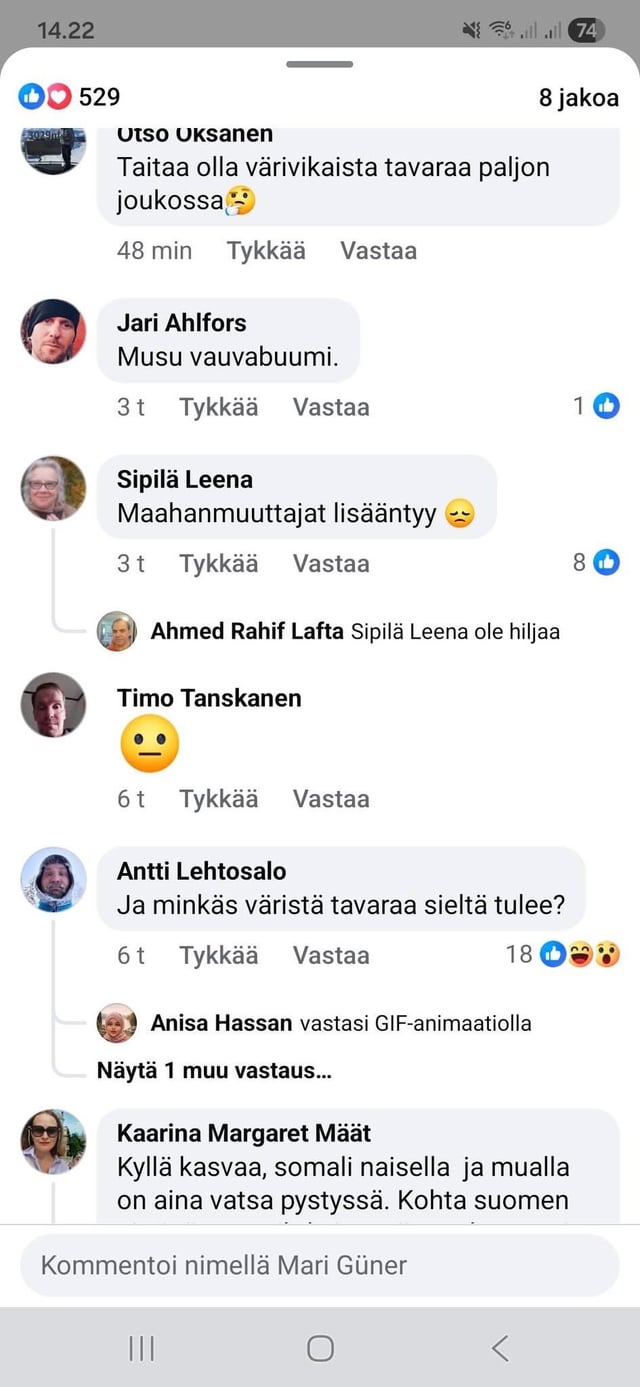Expand "Näytä 1 muu vastaus…" replies

(214, 1071)
